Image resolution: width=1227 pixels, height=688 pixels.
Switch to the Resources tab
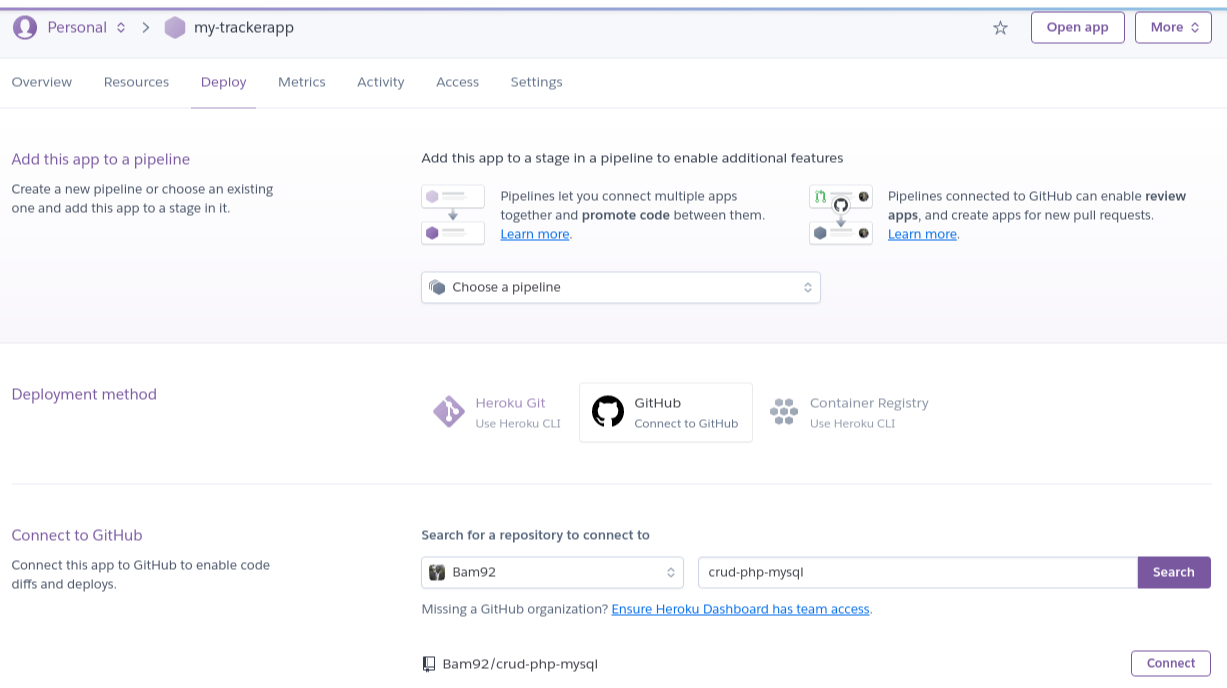tap(137, 82)
